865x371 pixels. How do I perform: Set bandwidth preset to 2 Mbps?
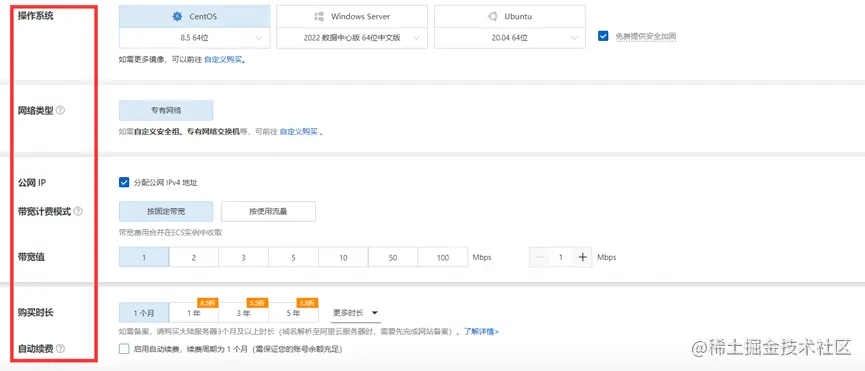tap(194, 257)
